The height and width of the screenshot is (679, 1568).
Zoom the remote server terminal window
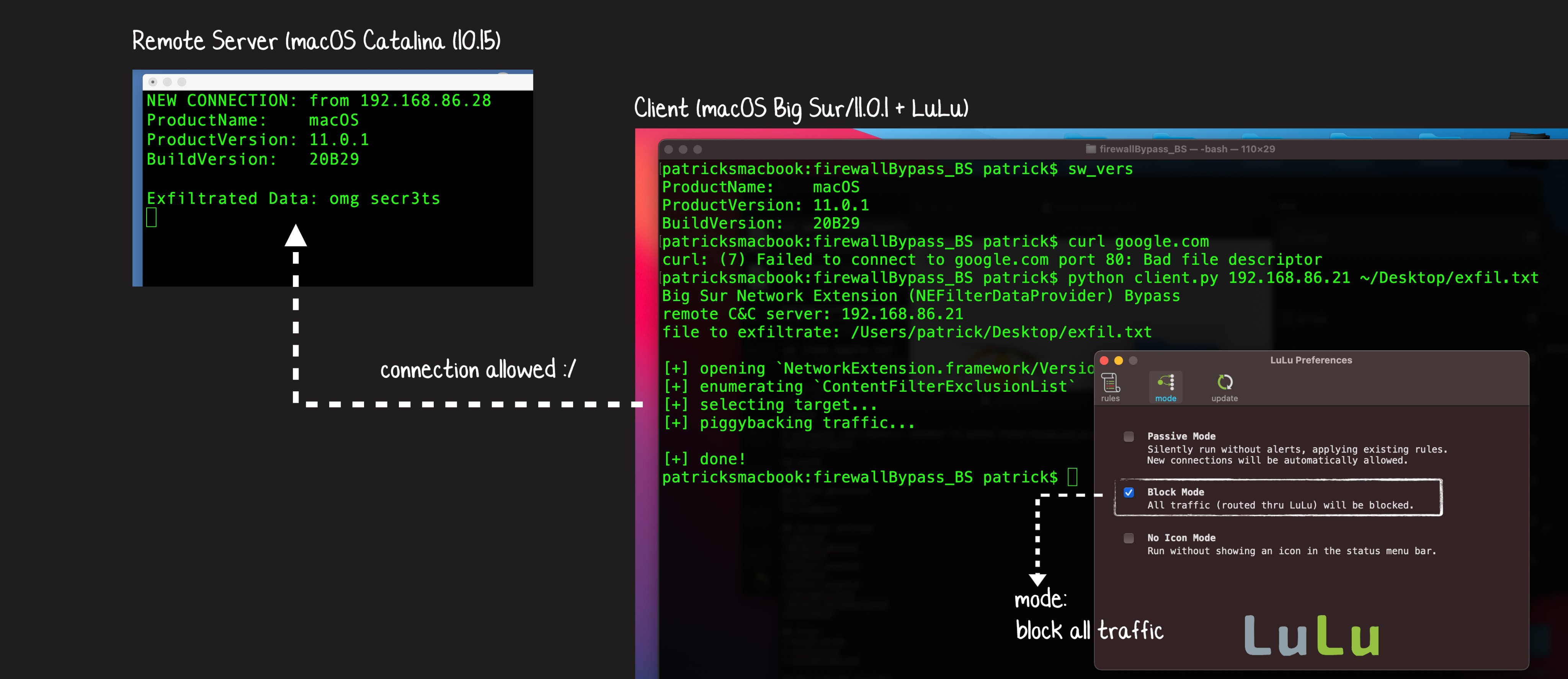click(x=182, y=81)
